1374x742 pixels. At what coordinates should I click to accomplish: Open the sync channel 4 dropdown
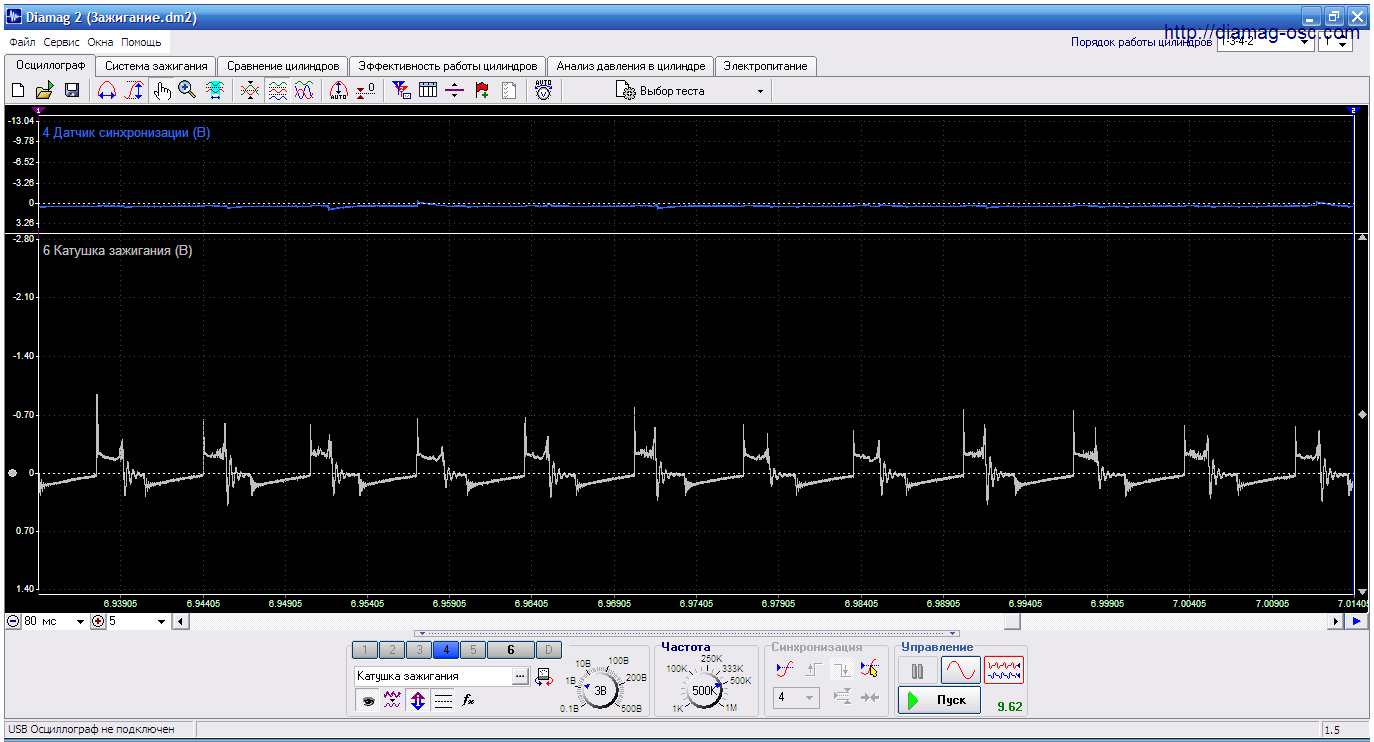[796, 697]
